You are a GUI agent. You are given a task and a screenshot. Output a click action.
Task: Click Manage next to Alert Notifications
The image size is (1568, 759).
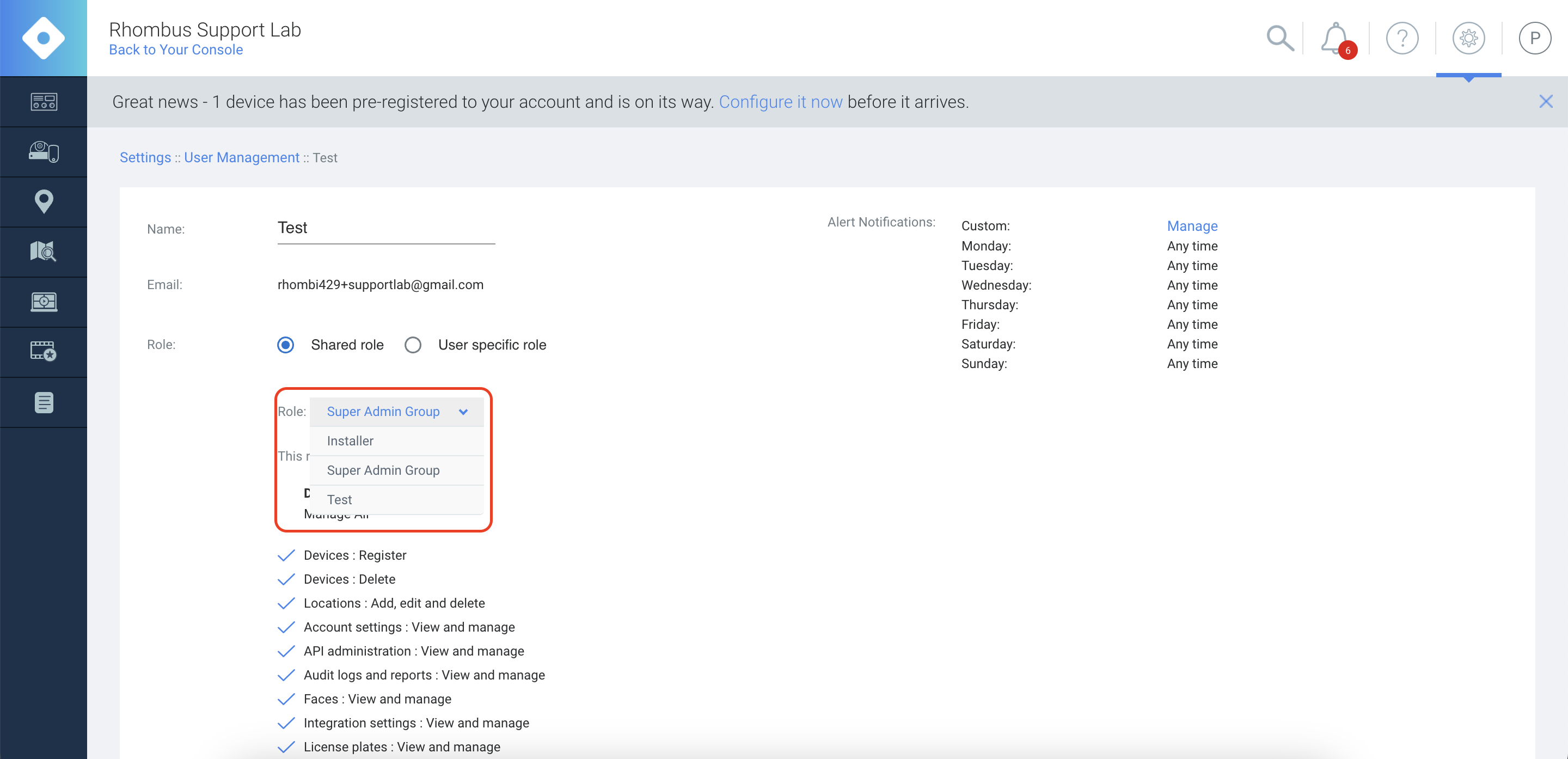1192,226
